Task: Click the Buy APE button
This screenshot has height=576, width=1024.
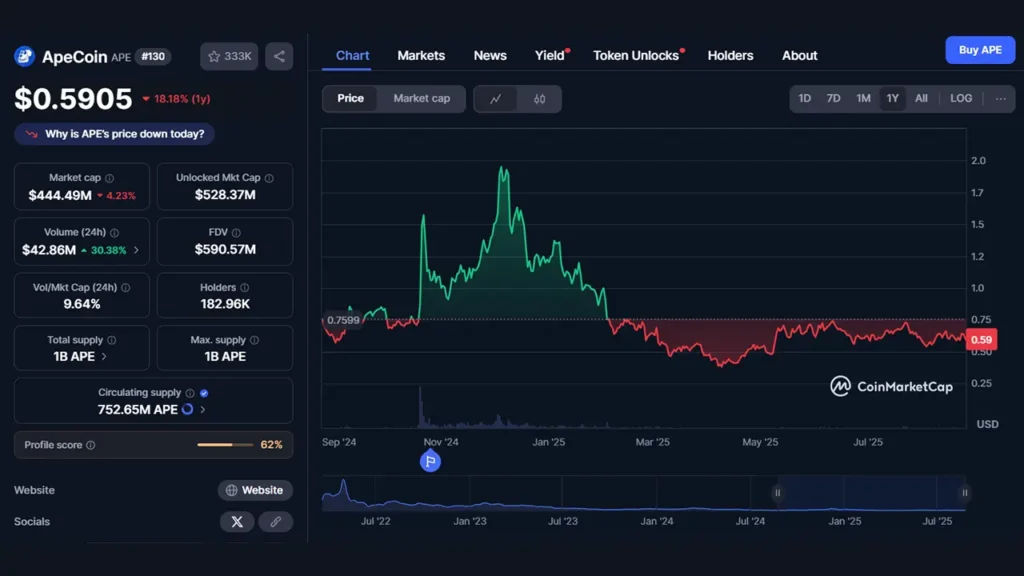Action: point(980,50)
